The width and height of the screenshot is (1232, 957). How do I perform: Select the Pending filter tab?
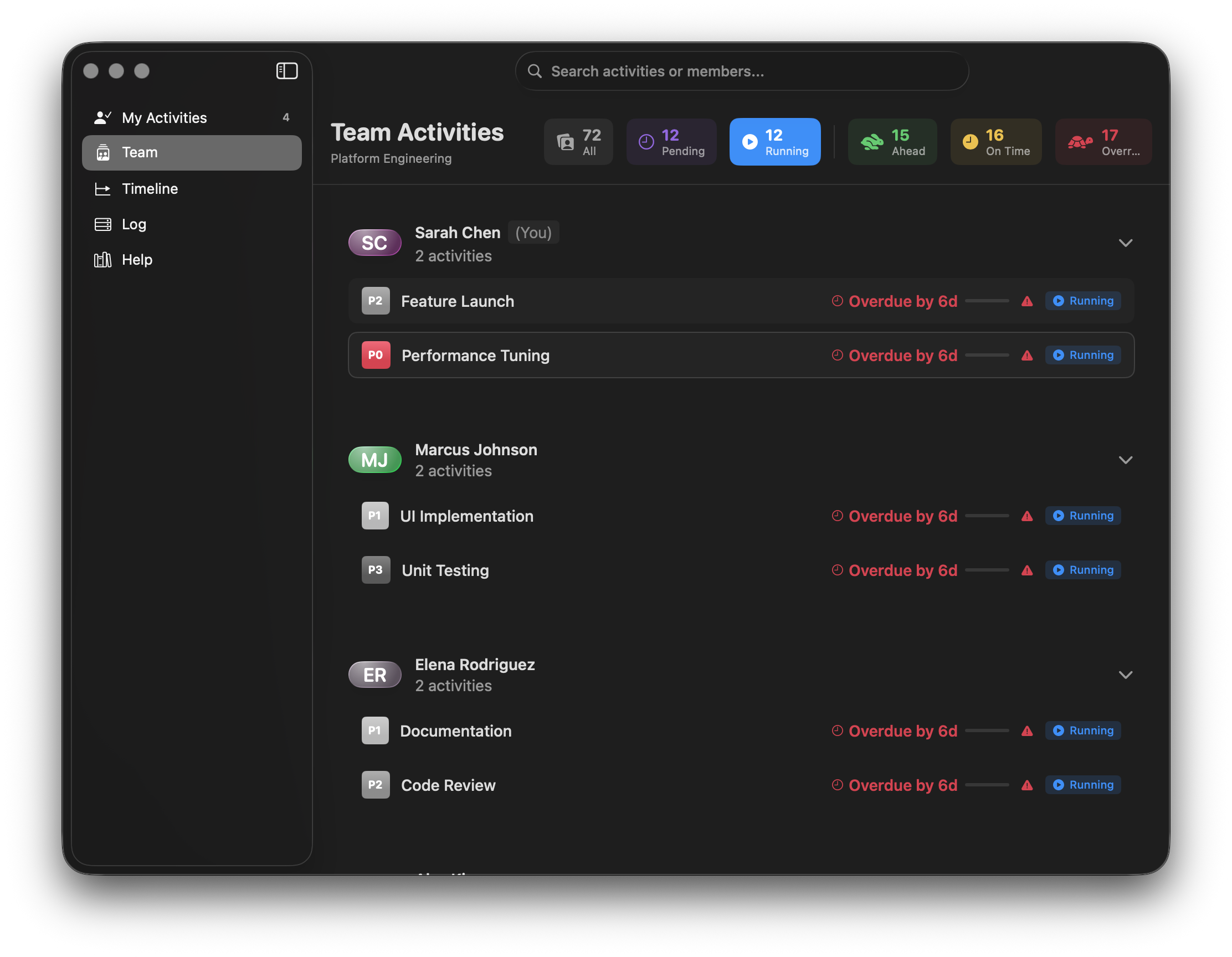(x=671, y=142)
